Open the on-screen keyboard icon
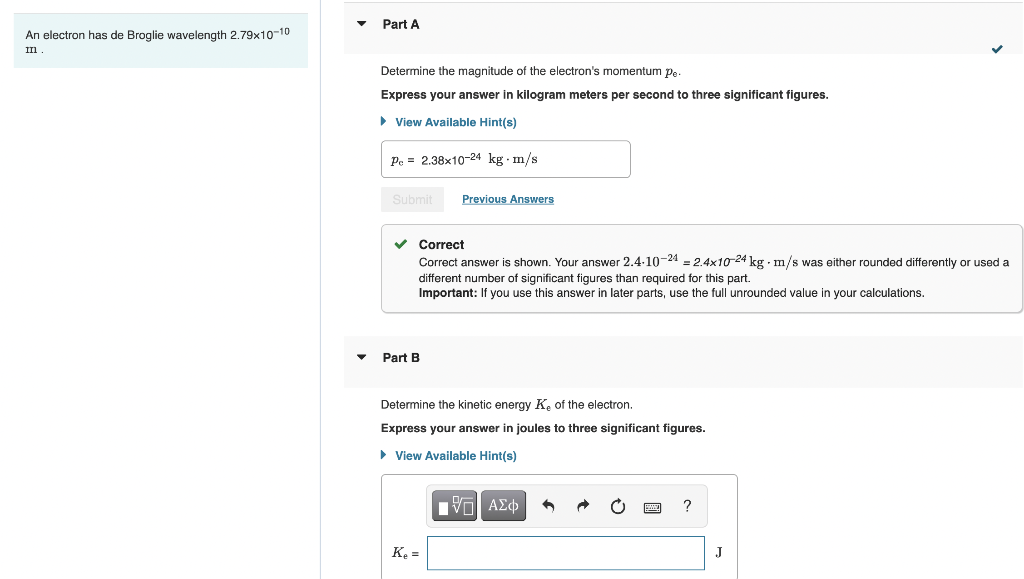This screenshot has height=579, width=1024. coord(651,505)
